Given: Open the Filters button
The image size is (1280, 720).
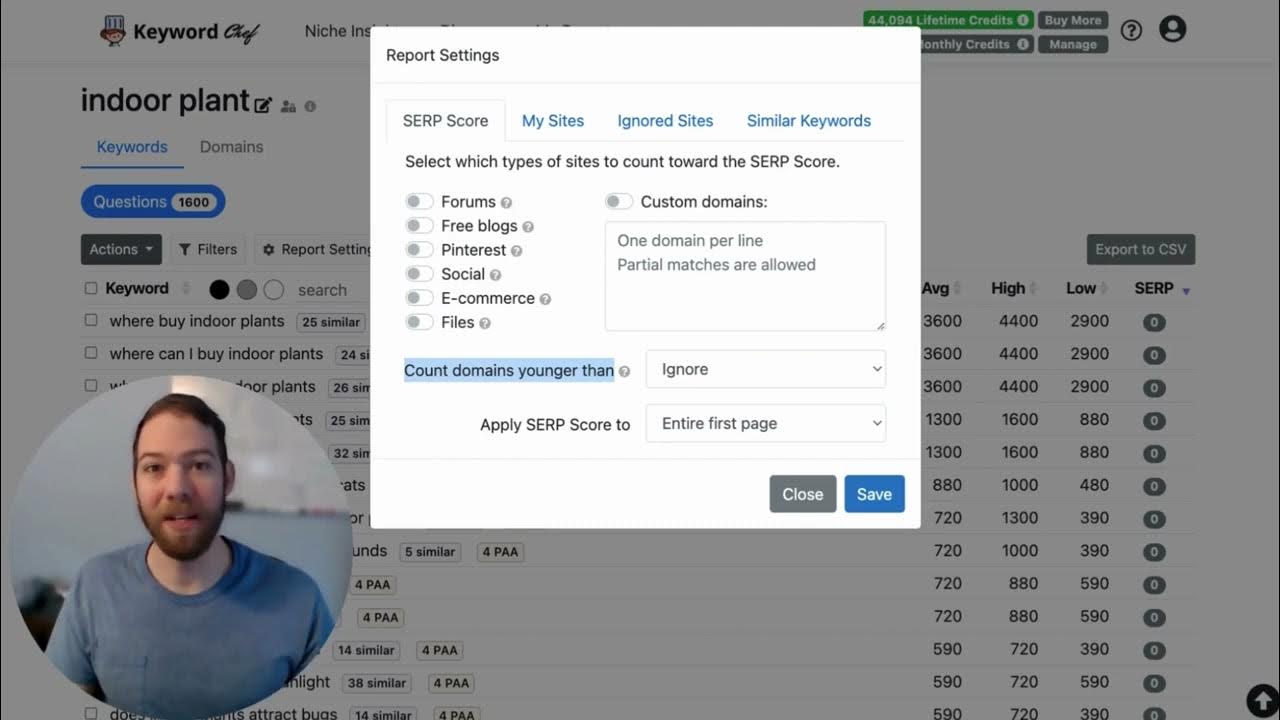Looking at the screenshot, I should point(208,249).
